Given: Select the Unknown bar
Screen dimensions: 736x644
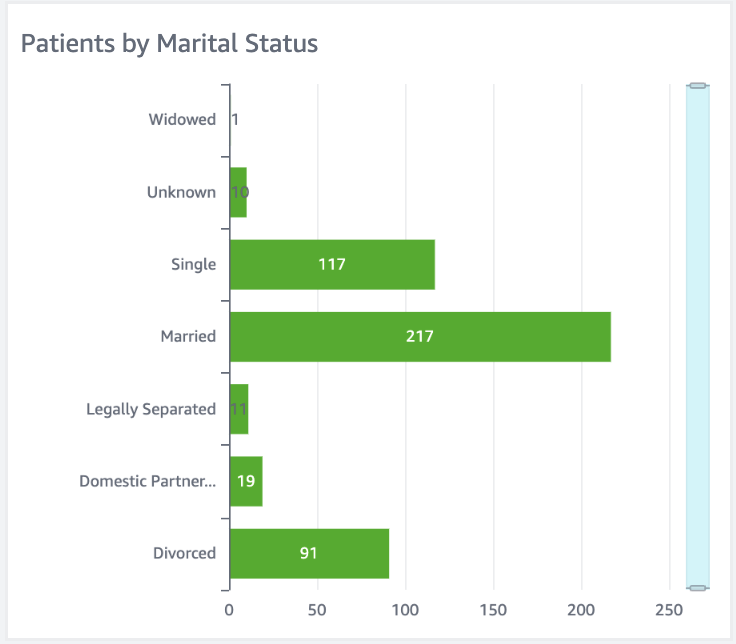Looking at the screenshot, I should (x=238, y=193).
